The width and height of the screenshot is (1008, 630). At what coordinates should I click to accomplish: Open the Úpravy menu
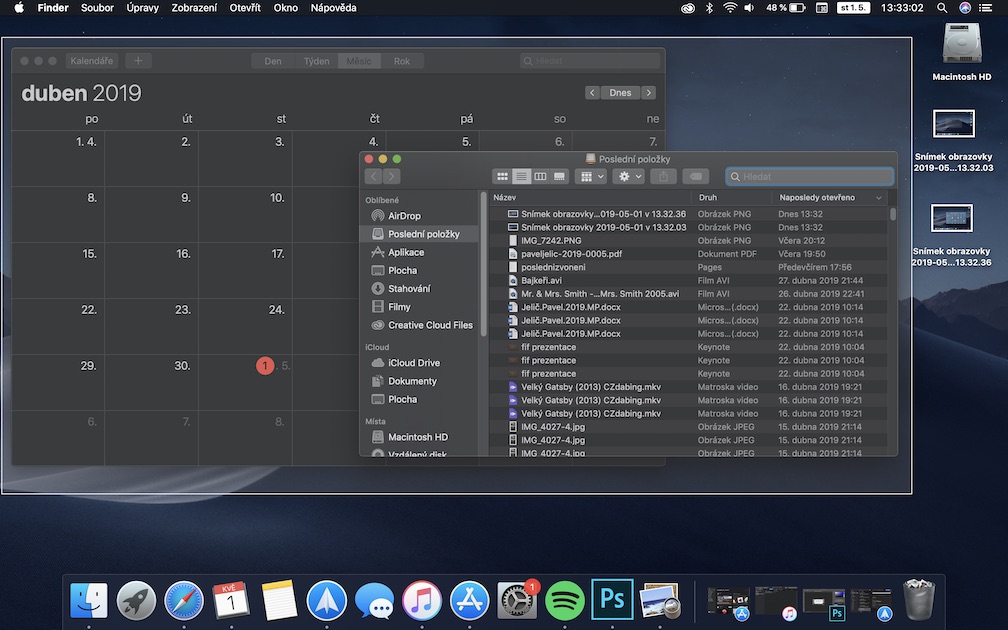143,8
